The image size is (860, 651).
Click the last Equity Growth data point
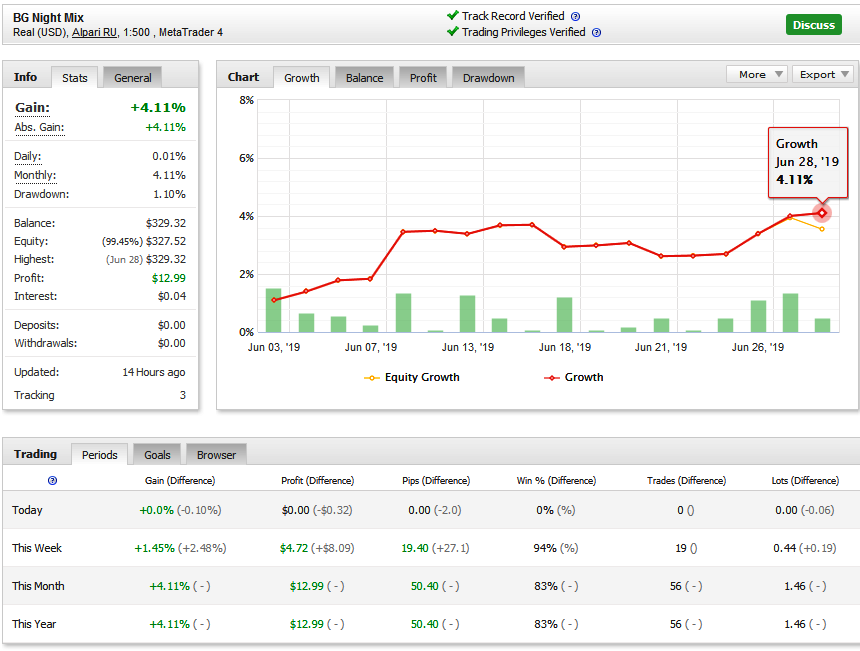coord(822,229)
